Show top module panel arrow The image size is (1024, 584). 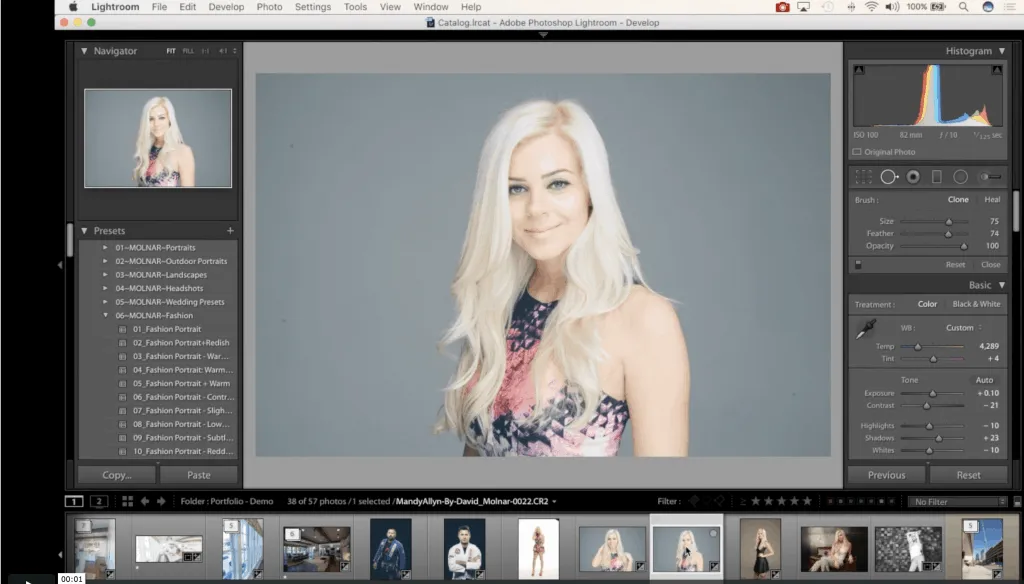[543, 35]
